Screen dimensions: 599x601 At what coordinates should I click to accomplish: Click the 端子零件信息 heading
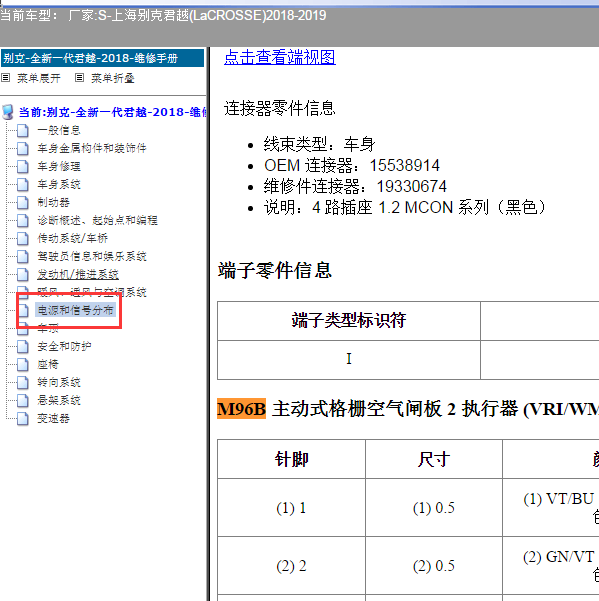point(275,271)
